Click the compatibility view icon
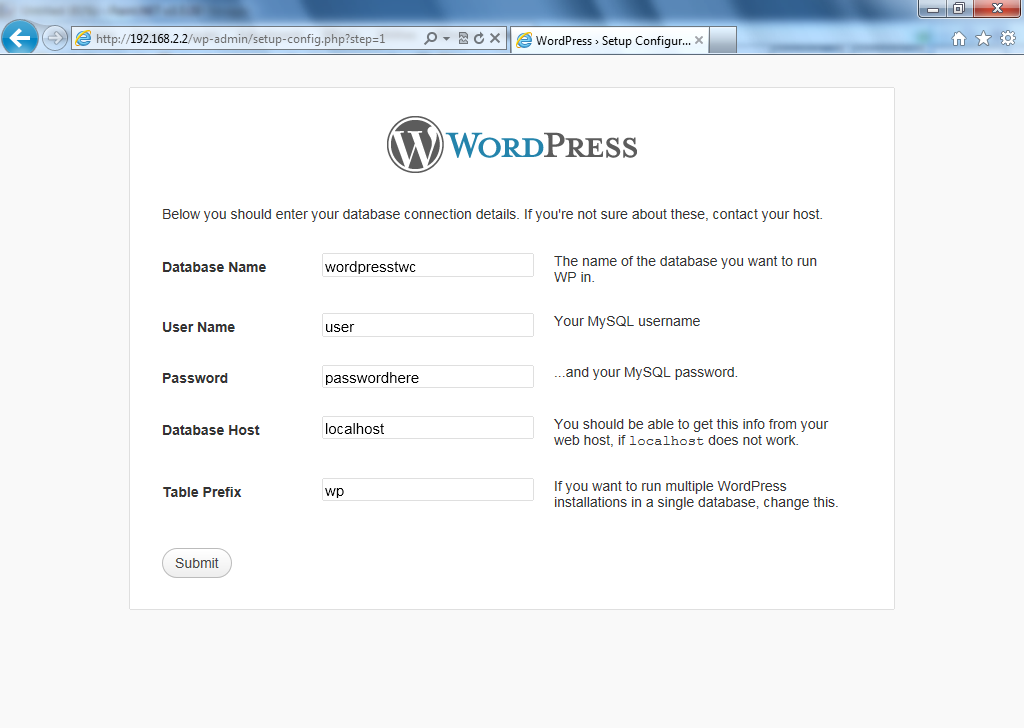 click(463, 39)
